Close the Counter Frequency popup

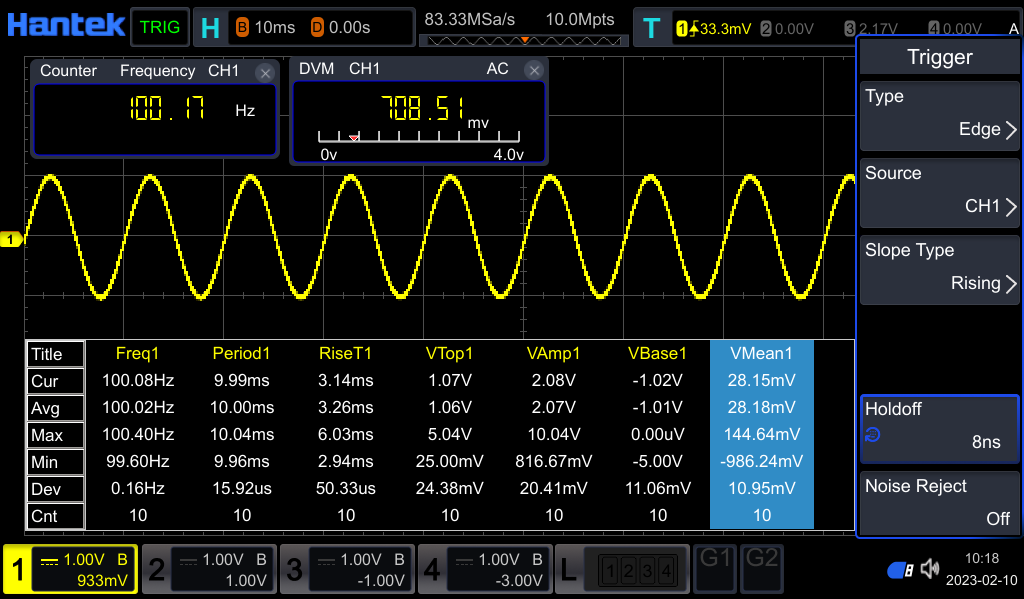[x=264, y=71]
